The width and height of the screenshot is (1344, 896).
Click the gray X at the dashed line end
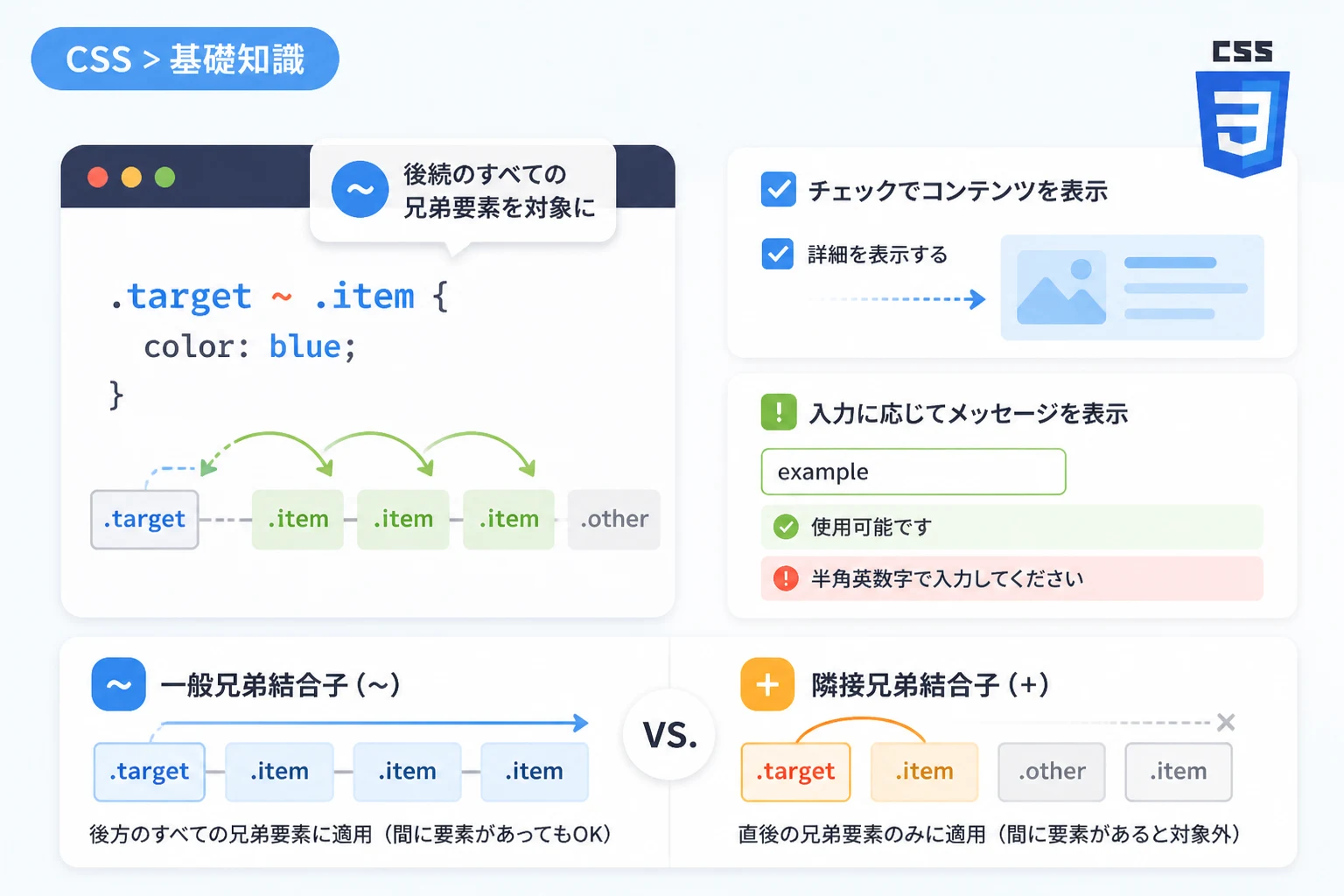pos(1226,722)
